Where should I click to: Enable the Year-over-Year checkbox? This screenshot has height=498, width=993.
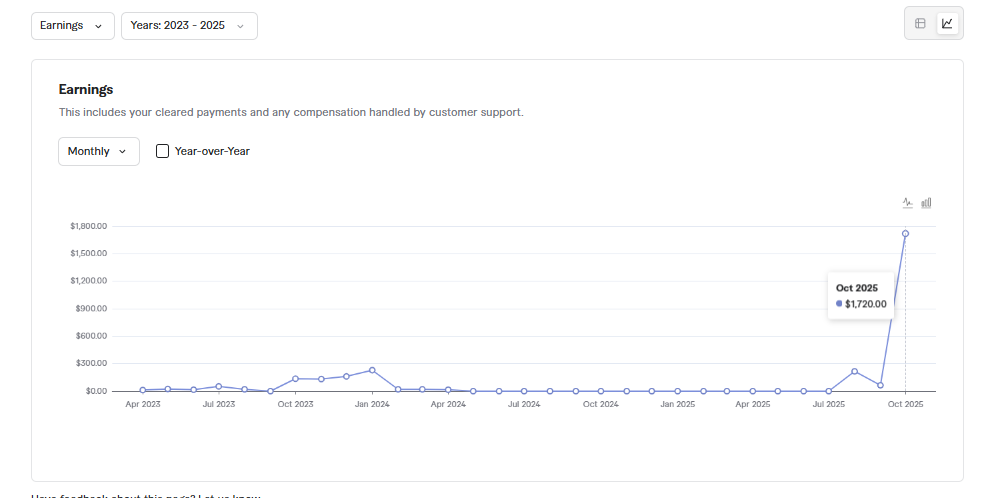coord(163,152)
